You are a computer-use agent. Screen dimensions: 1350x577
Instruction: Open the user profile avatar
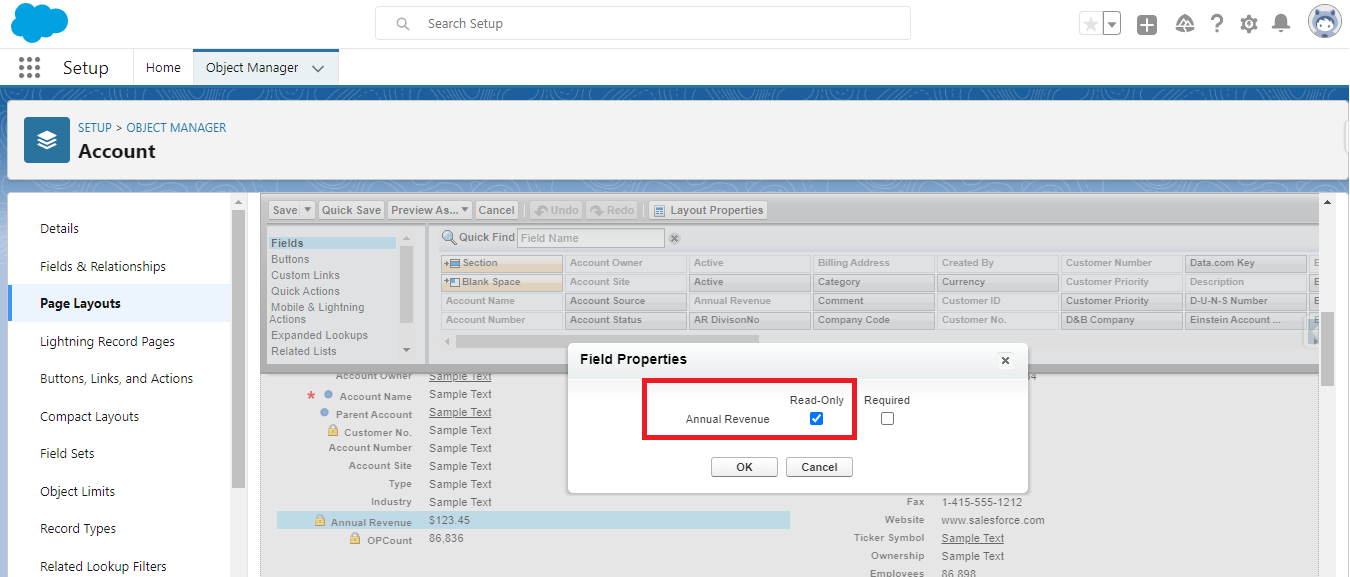(1325, 22)
